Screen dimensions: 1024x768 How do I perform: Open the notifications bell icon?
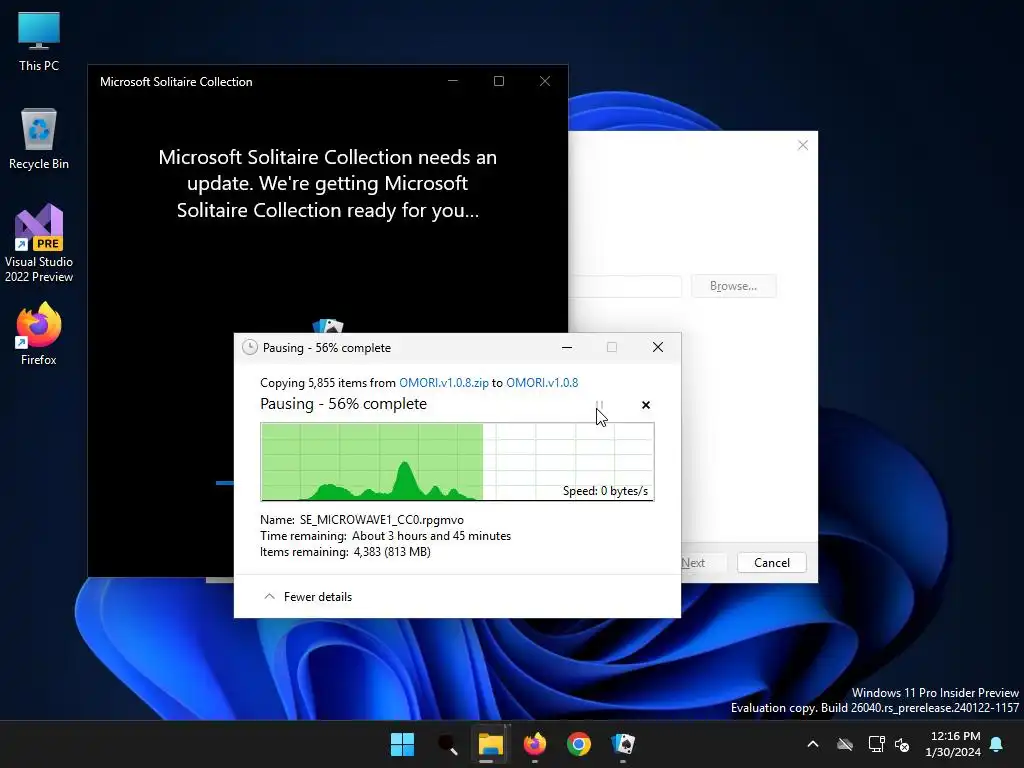997,744
